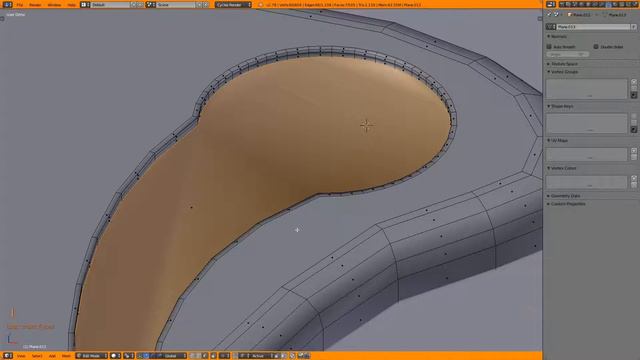Remove vertex color layer minus icon
The image size is (640, 360).
[634, 184]
